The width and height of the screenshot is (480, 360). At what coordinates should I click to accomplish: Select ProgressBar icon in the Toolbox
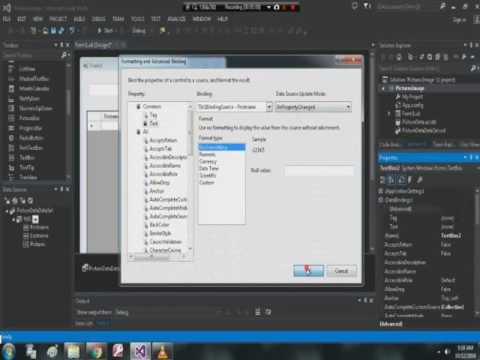click(12, 128)
